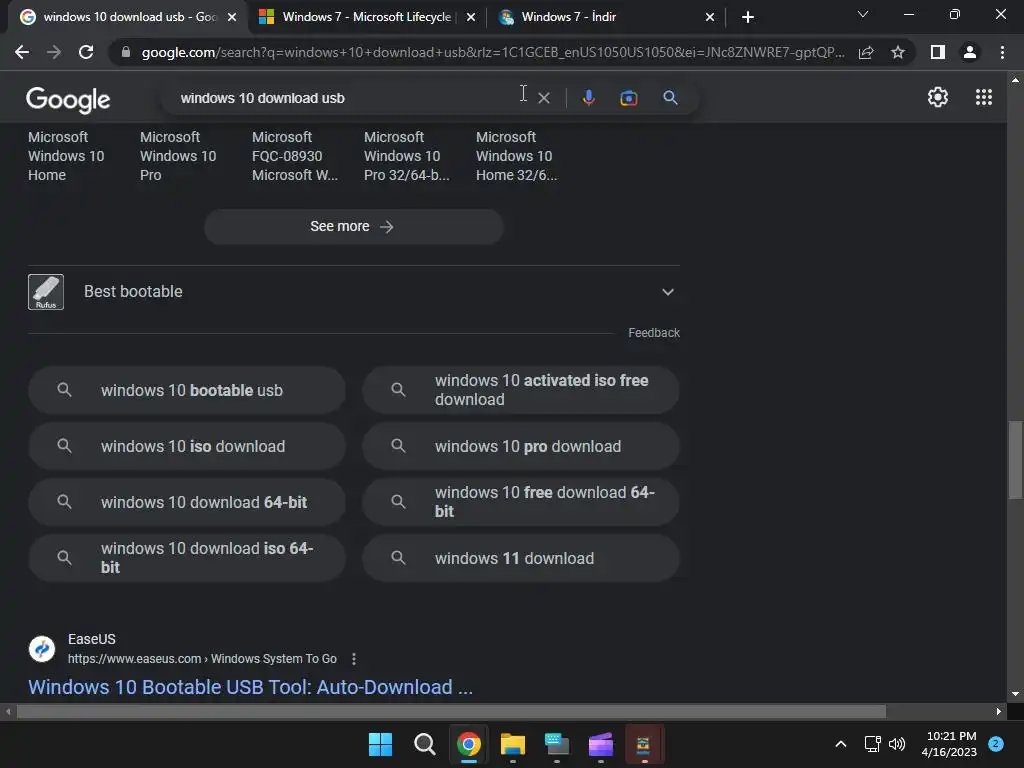Close the Windows 7 - İndir tab
This screenshot has width=1024, height=768.
click(710, 17)
